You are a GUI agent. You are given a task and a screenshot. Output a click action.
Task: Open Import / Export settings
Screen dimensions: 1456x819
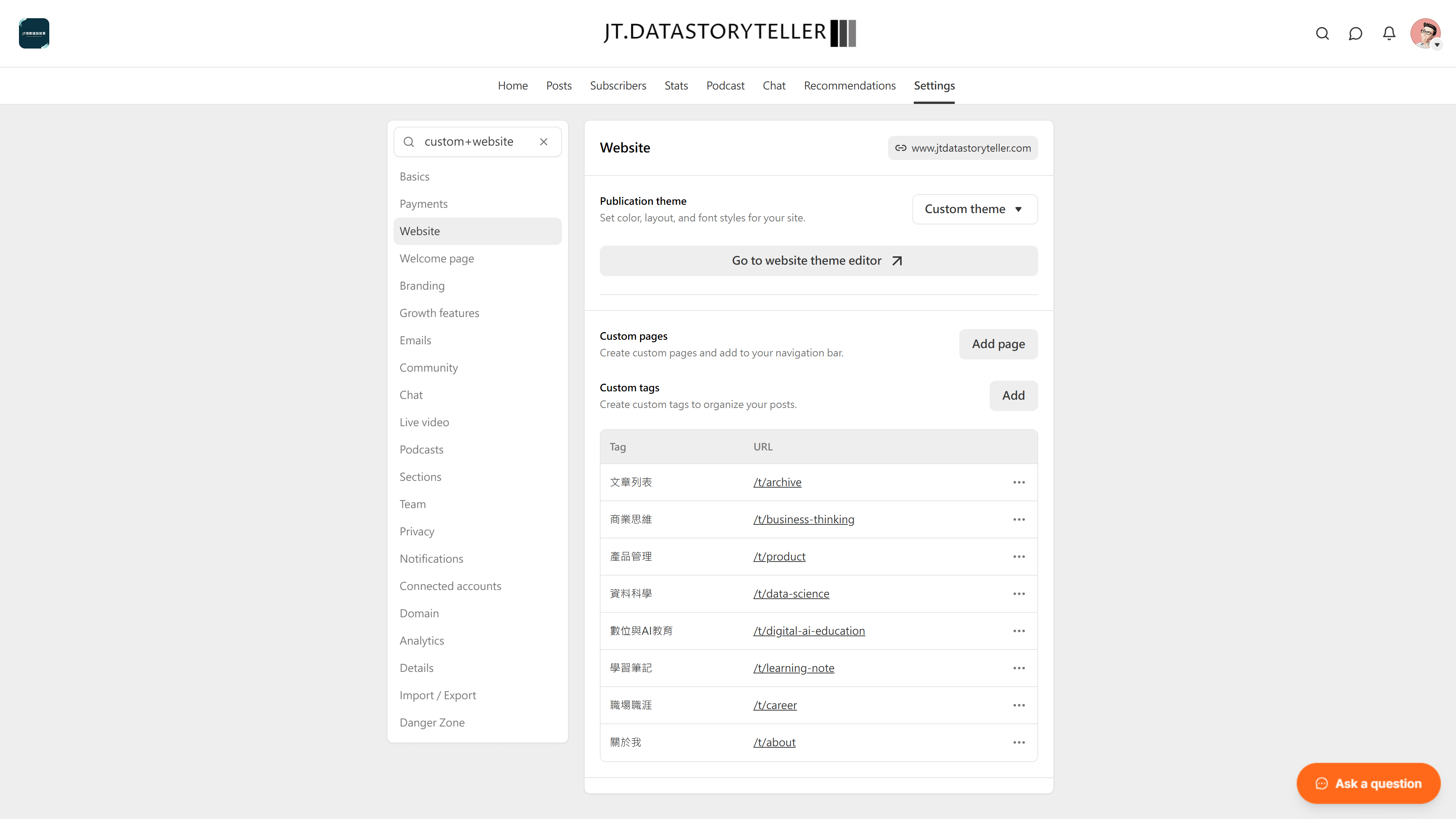point(477,696)
